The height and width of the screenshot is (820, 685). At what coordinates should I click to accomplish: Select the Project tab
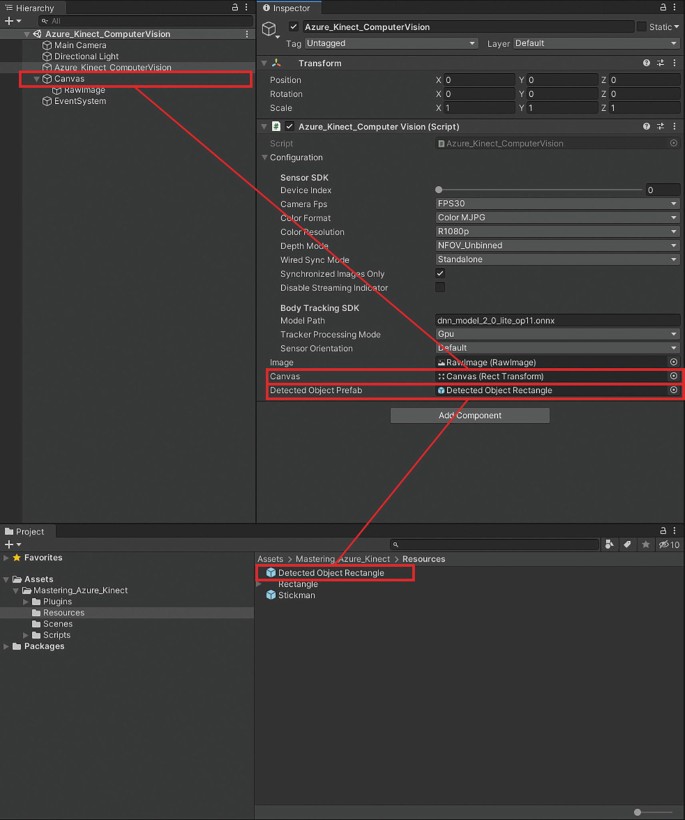[x=29, y=531]
